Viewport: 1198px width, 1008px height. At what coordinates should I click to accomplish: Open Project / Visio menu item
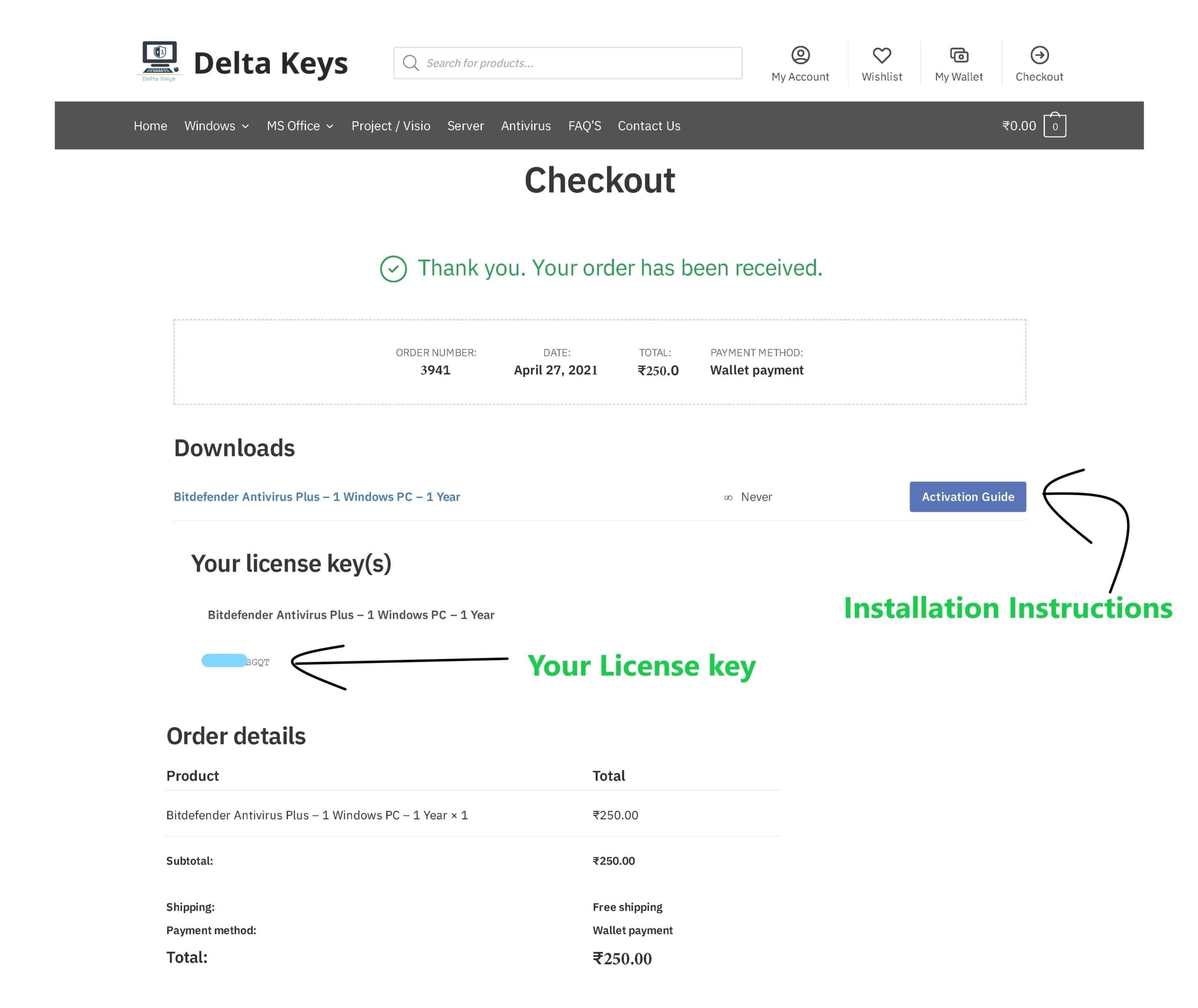pyautogui.click(x=390, y=126)
